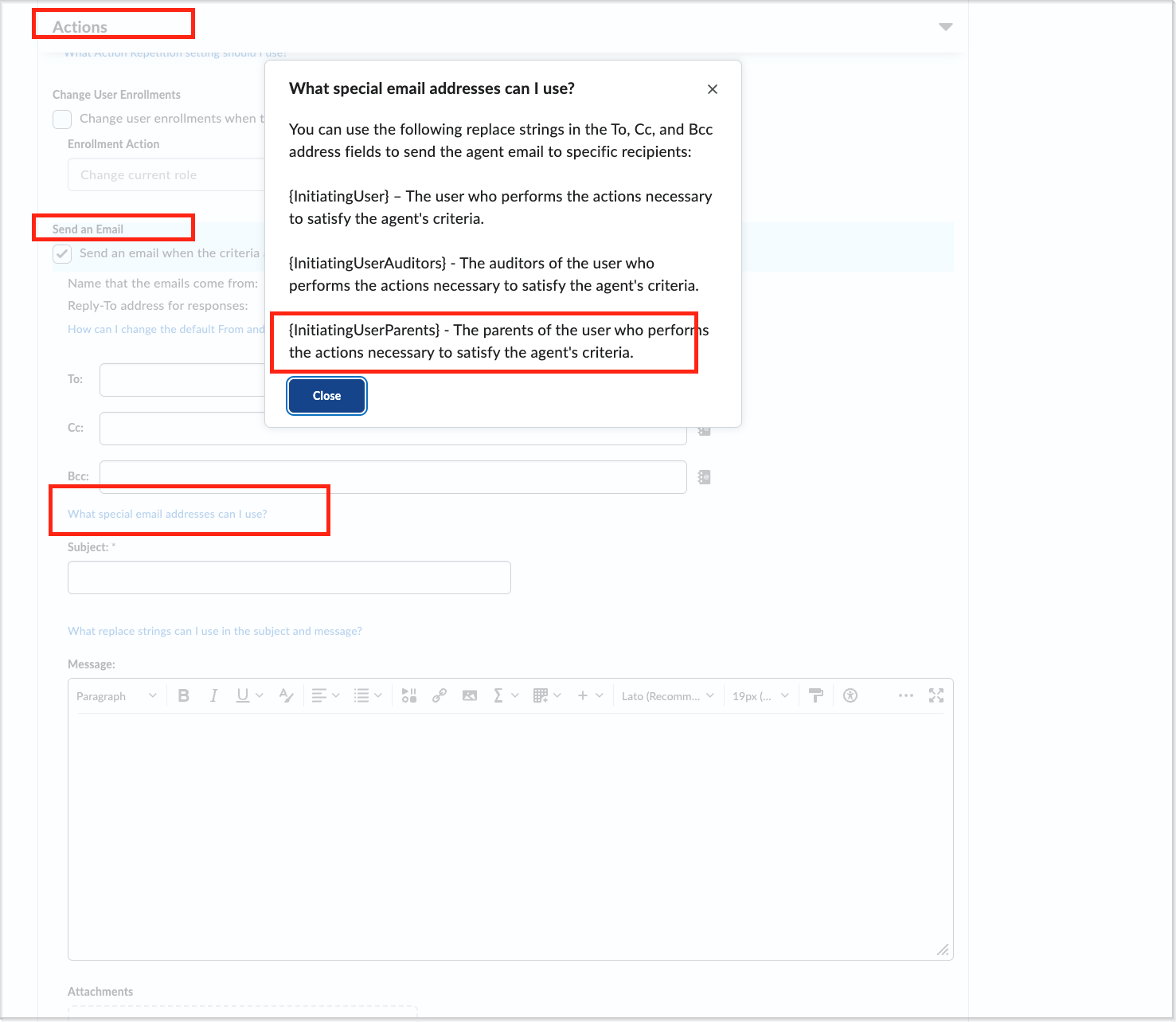Toggle fullscreen mode for the message editor
Screen dimensions: 1176x1022
tap(936, 695)
